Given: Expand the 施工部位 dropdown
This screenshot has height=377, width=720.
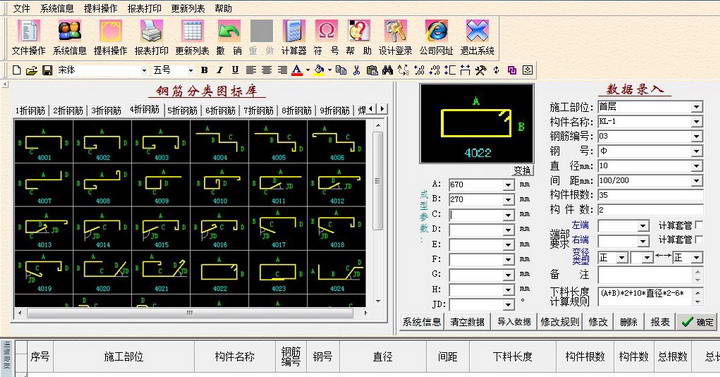Looking at the screenshot, I should (x=697, y=107).
